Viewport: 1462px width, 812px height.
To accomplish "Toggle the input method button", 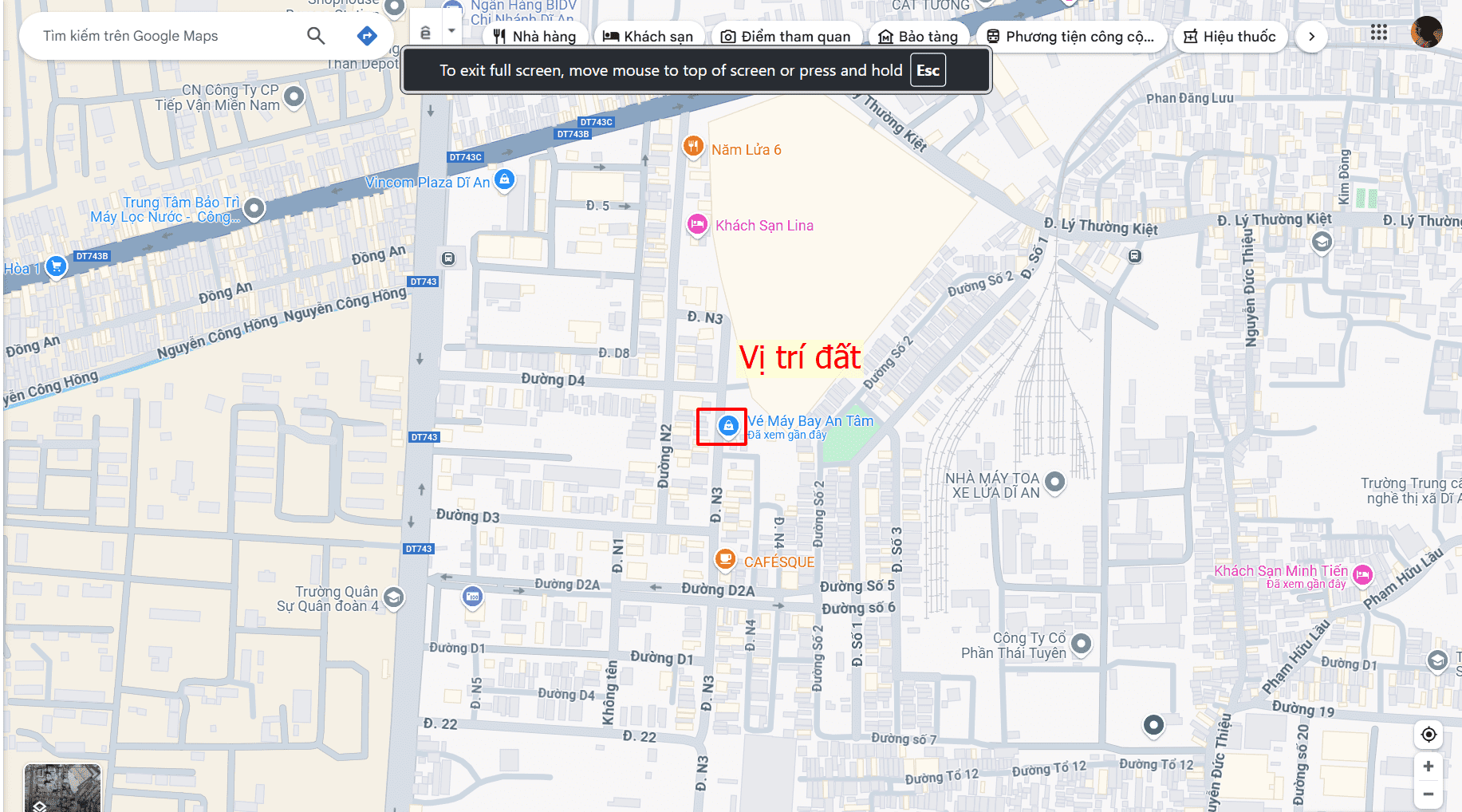I will pos(425,33).
